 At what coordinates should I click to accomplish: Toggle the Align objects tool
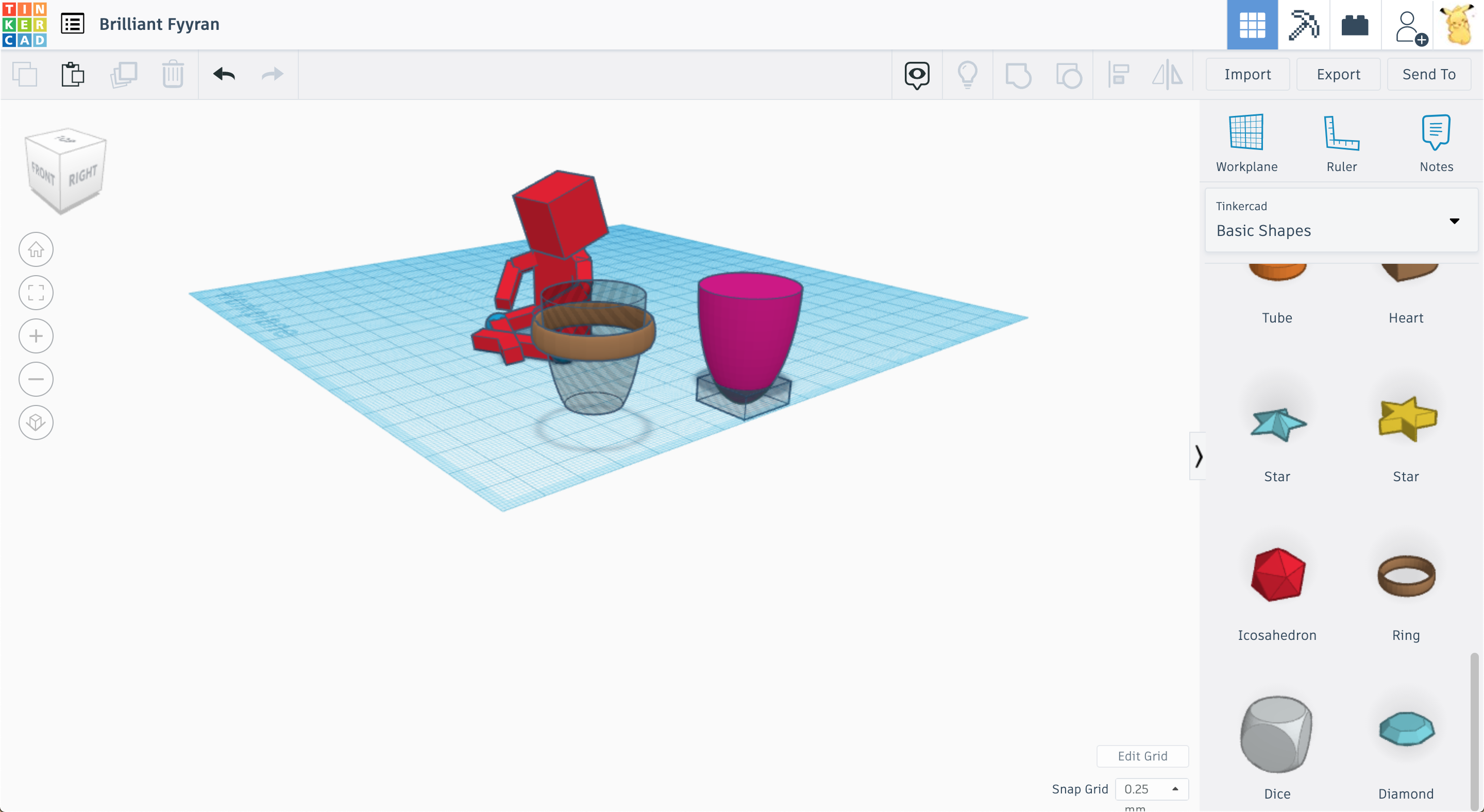tap(1118, 73)
